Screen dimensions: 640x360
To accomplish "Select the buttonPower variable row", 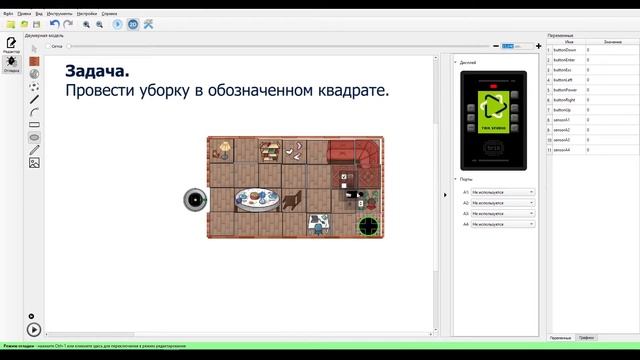I will [593, 90].
